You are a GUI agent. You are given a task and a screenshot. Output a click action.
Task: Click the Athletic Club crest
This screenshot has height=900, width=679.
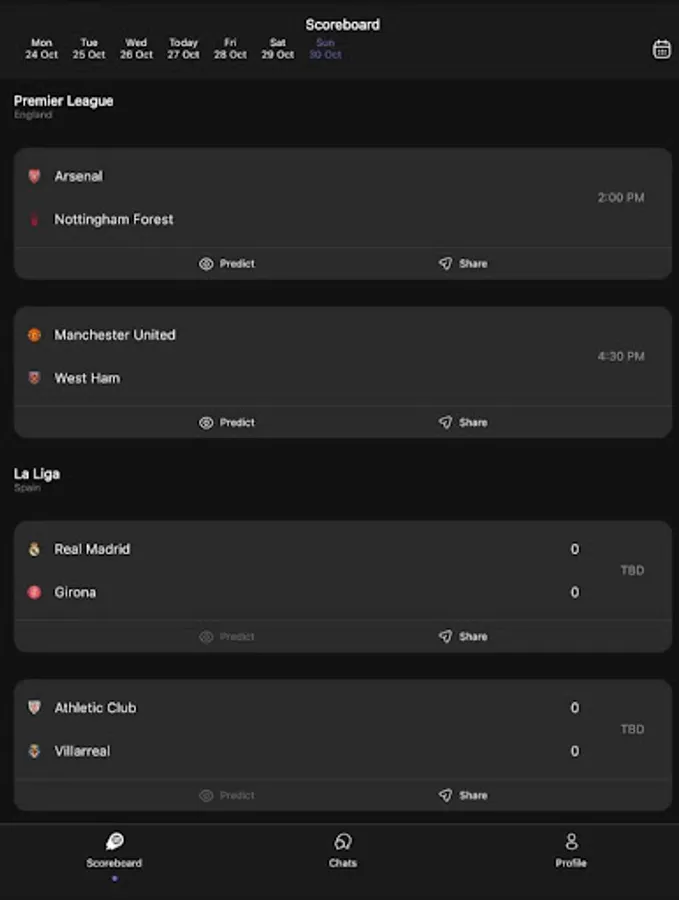click(34, 707)
